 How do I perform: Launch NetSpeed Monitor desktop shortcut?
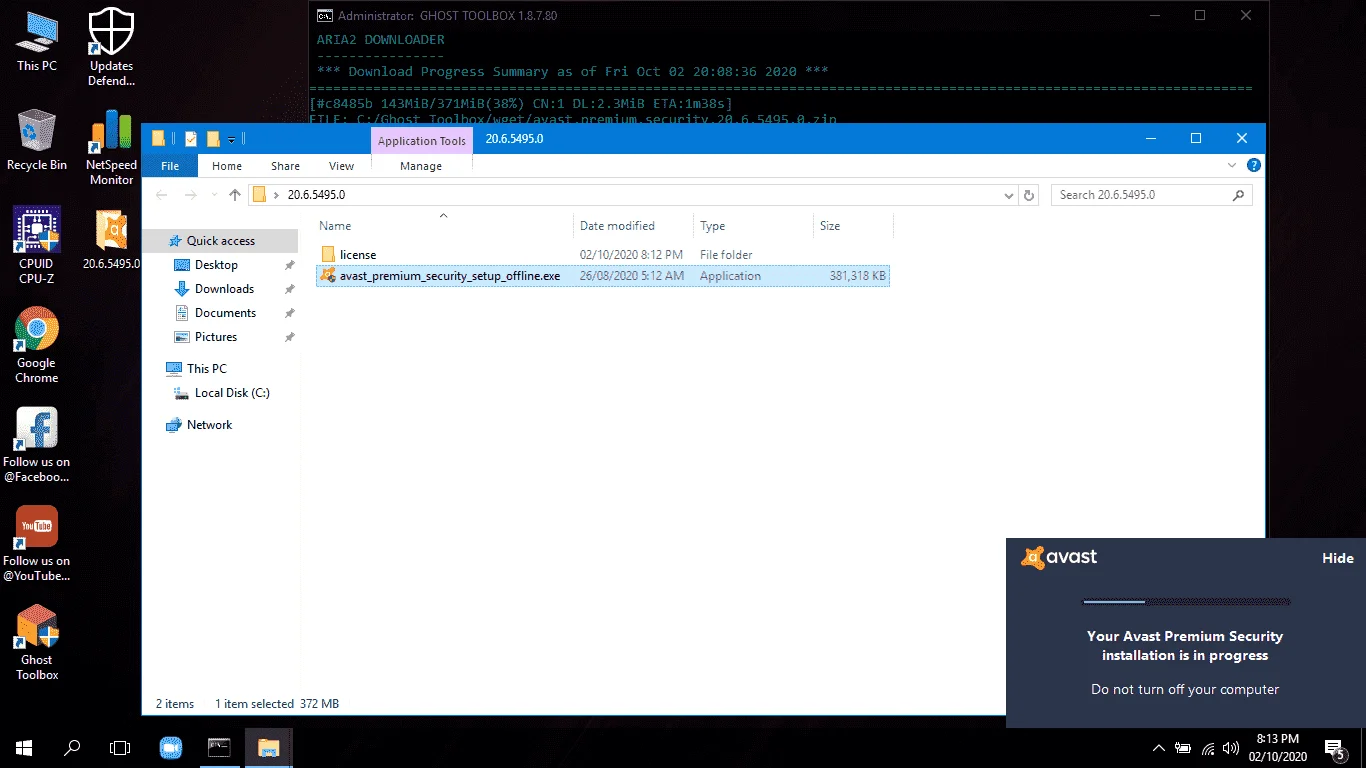[x=111, y=147]
